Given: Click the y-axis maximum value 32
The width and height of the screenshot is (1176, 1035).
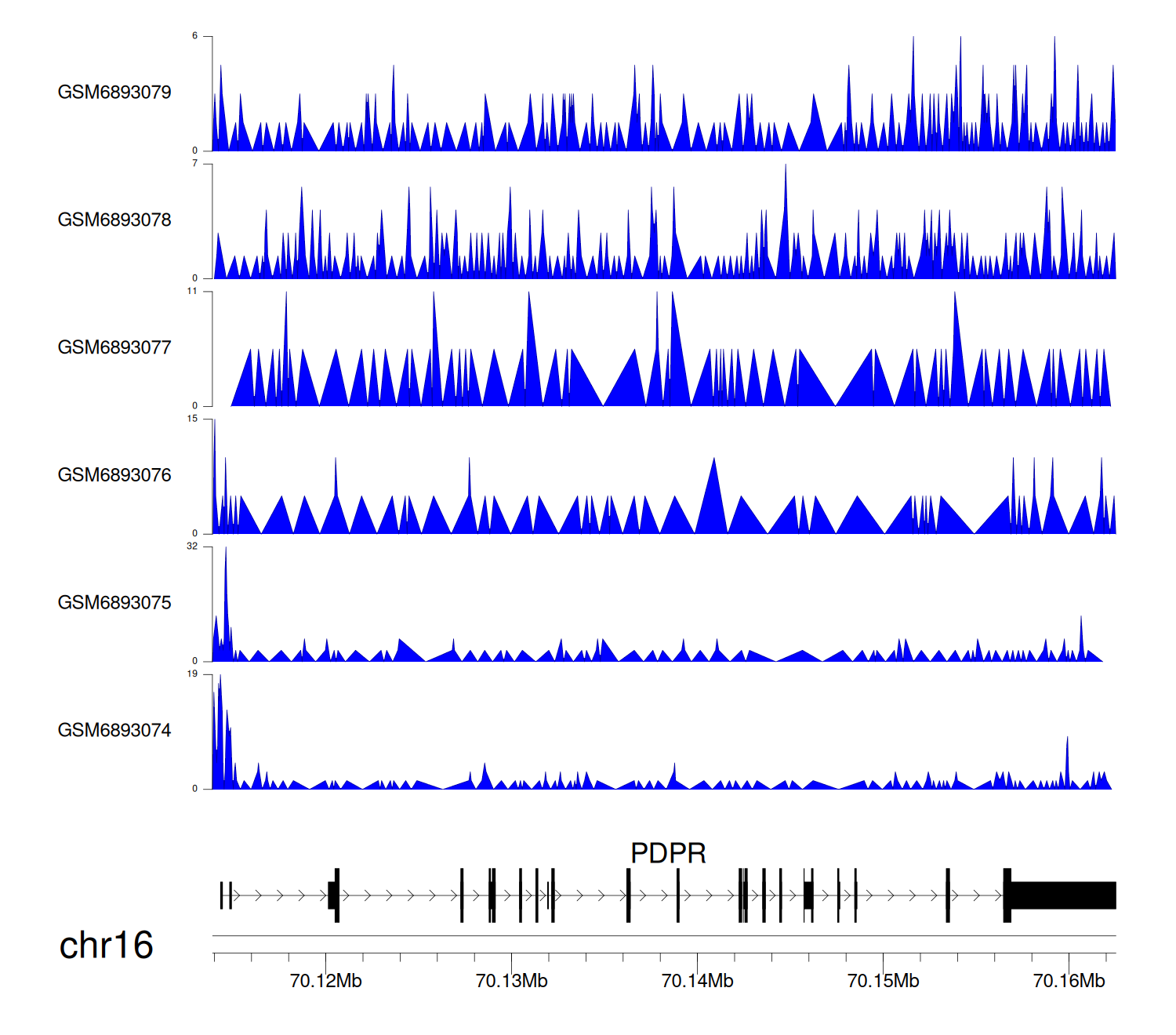Looking at the screenshot, I should pyautogui.click(x=192, y=547).
